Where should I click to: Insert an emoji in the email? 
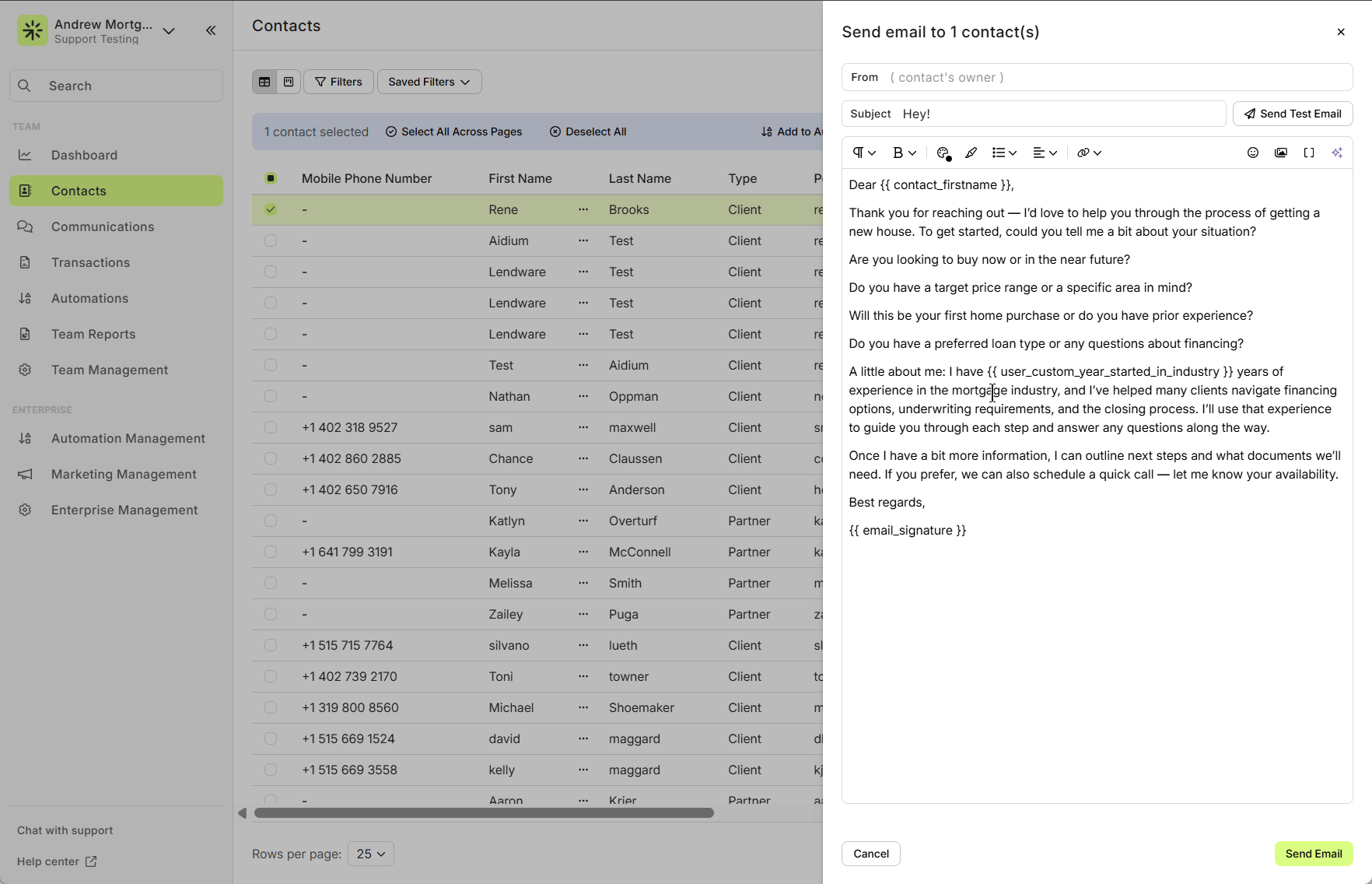pos(1252,153)
